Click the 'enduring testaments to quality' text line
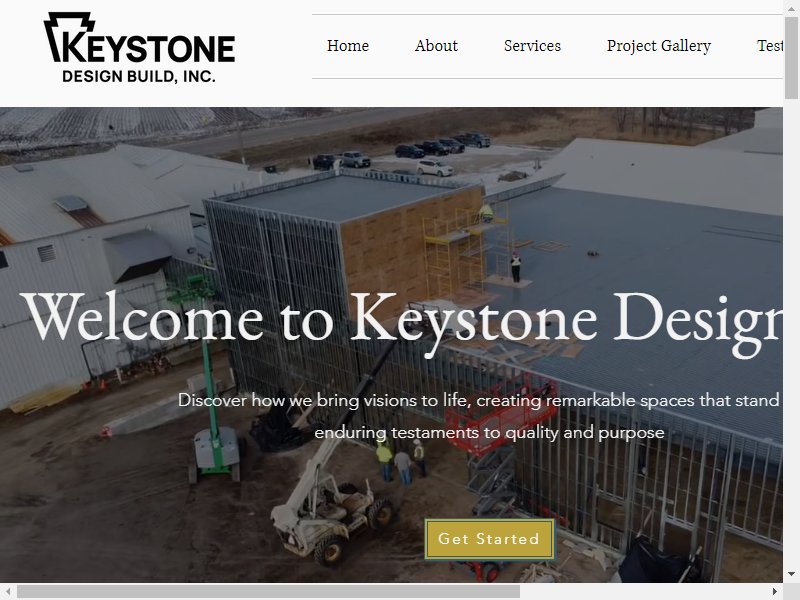This screenshot has width=800, height=600. click(489, 433)
